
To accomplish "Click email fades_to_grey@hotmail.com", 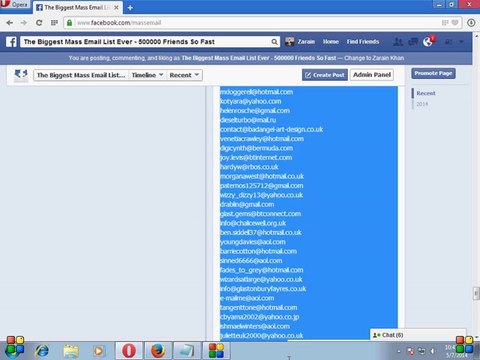I will pos(262,270).
